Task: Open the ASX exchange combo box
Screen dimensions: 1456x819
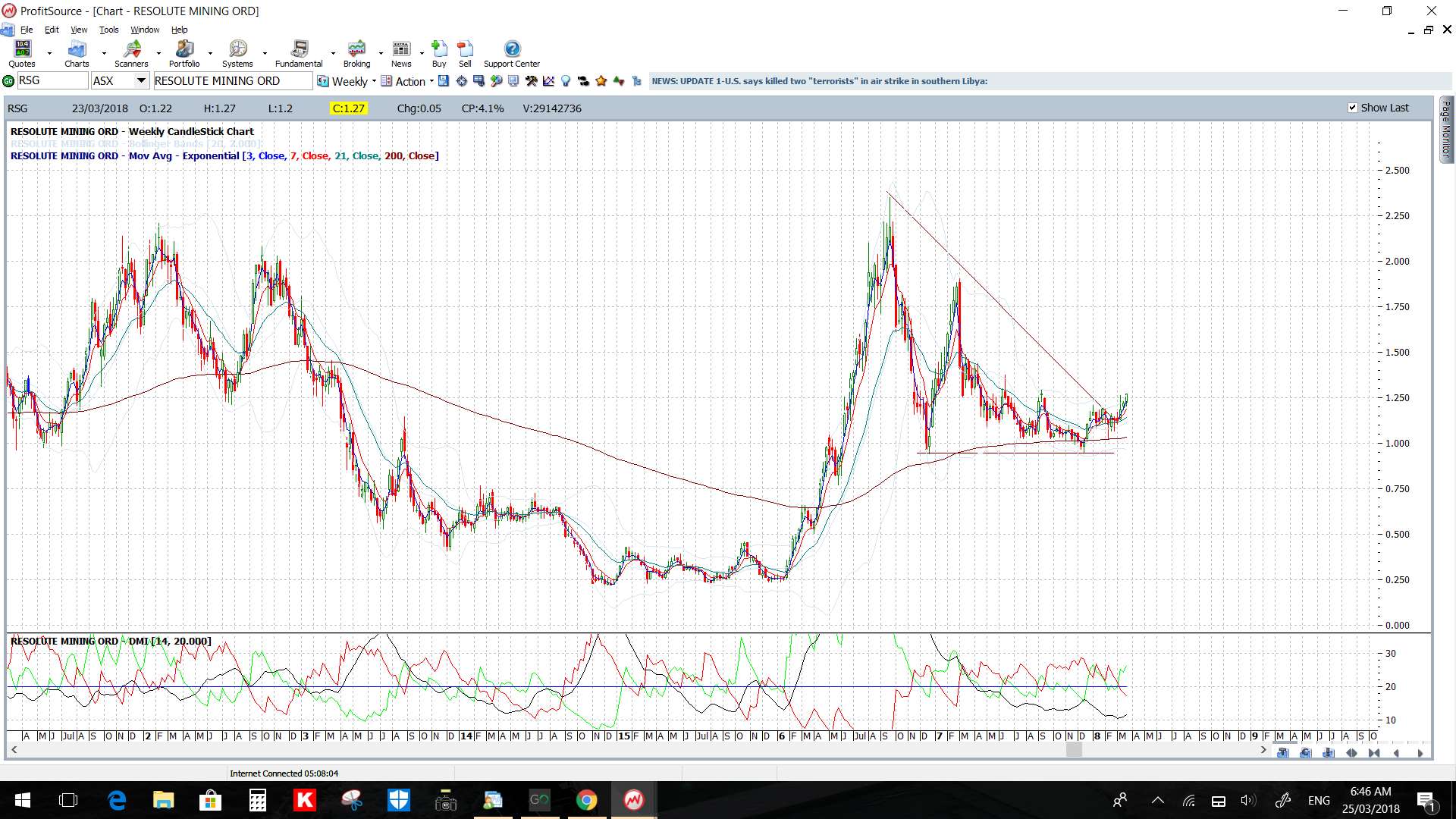Action: 120,80
